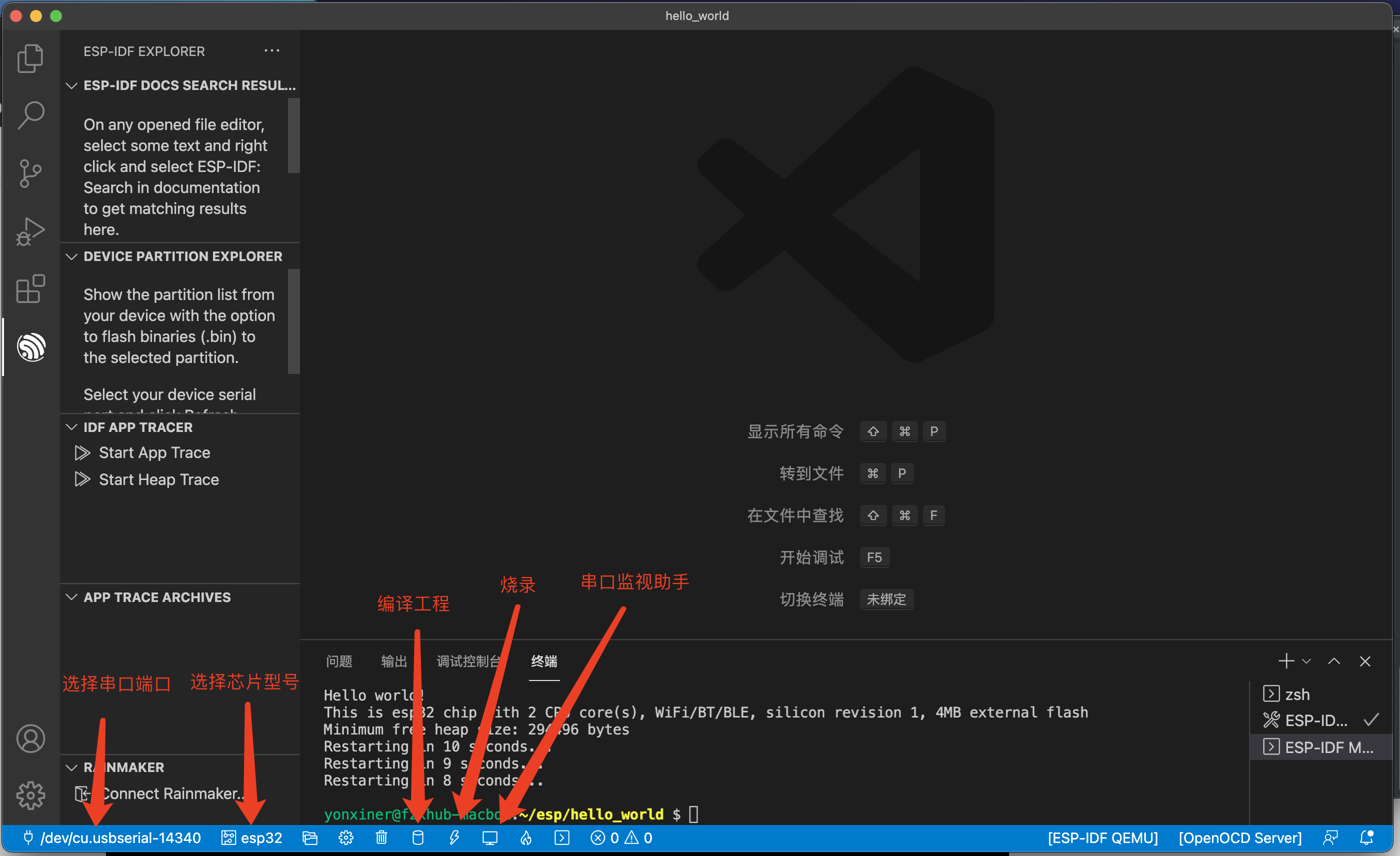The image size is (1400, 856).
Task: Open SDK configuration editor gear in status bar
Action: point(345,837)
